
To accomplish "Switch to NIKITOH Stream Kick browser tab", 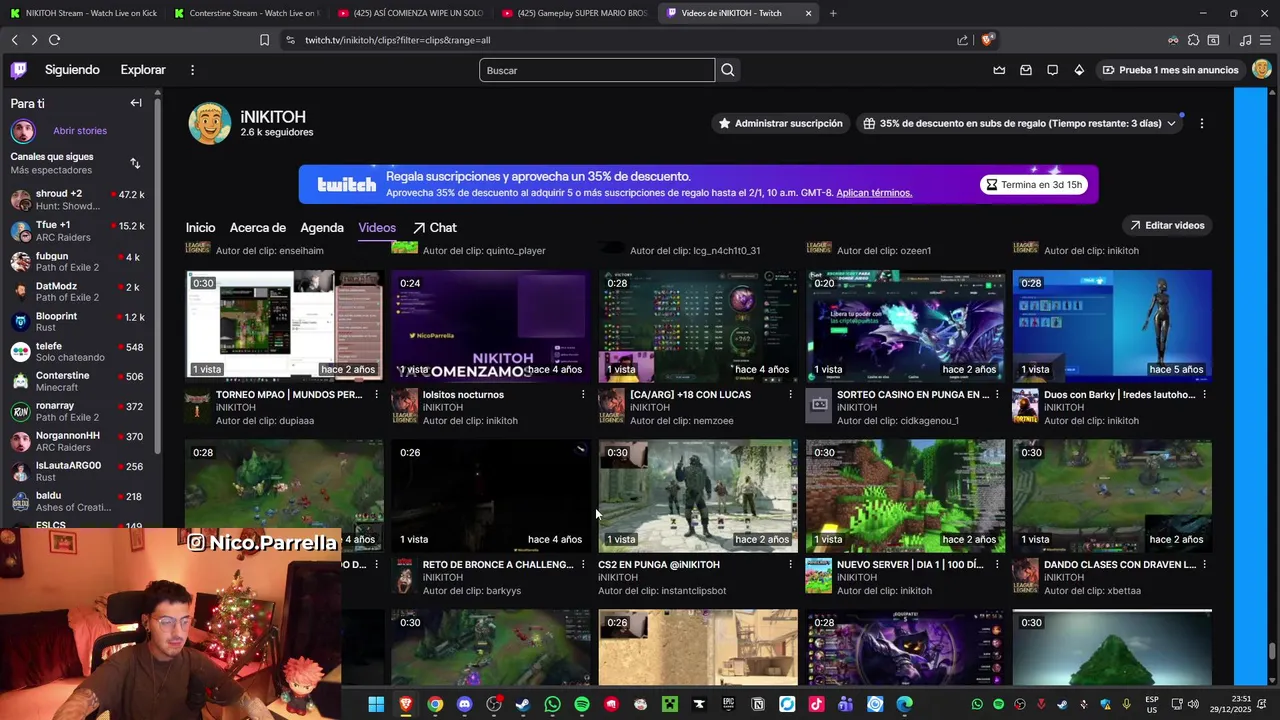I will [82, 13].
